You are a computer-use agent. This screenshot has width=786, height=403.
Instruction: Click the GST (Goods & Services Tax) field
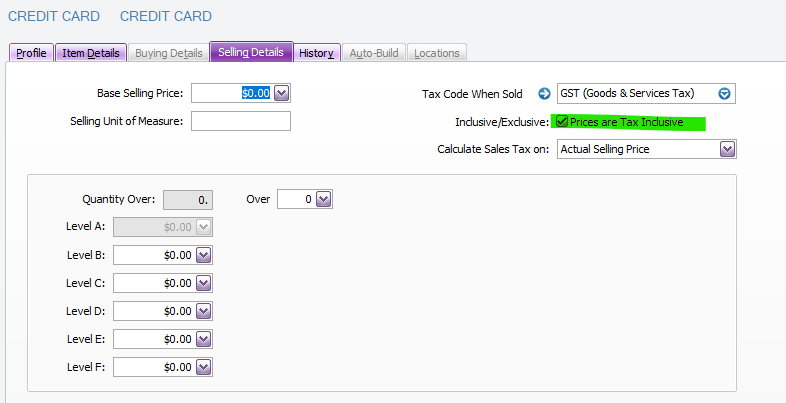[636, 94]
